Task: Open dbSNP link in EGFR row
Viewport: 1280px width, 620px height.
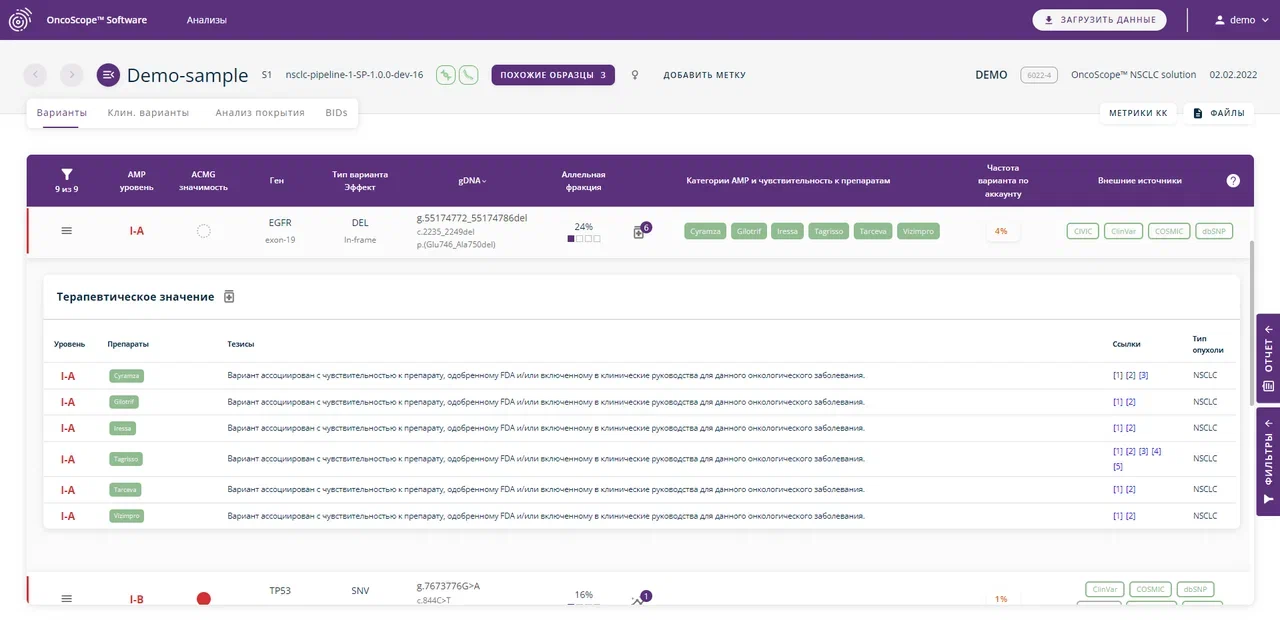Action: [x=1214, y=231]
